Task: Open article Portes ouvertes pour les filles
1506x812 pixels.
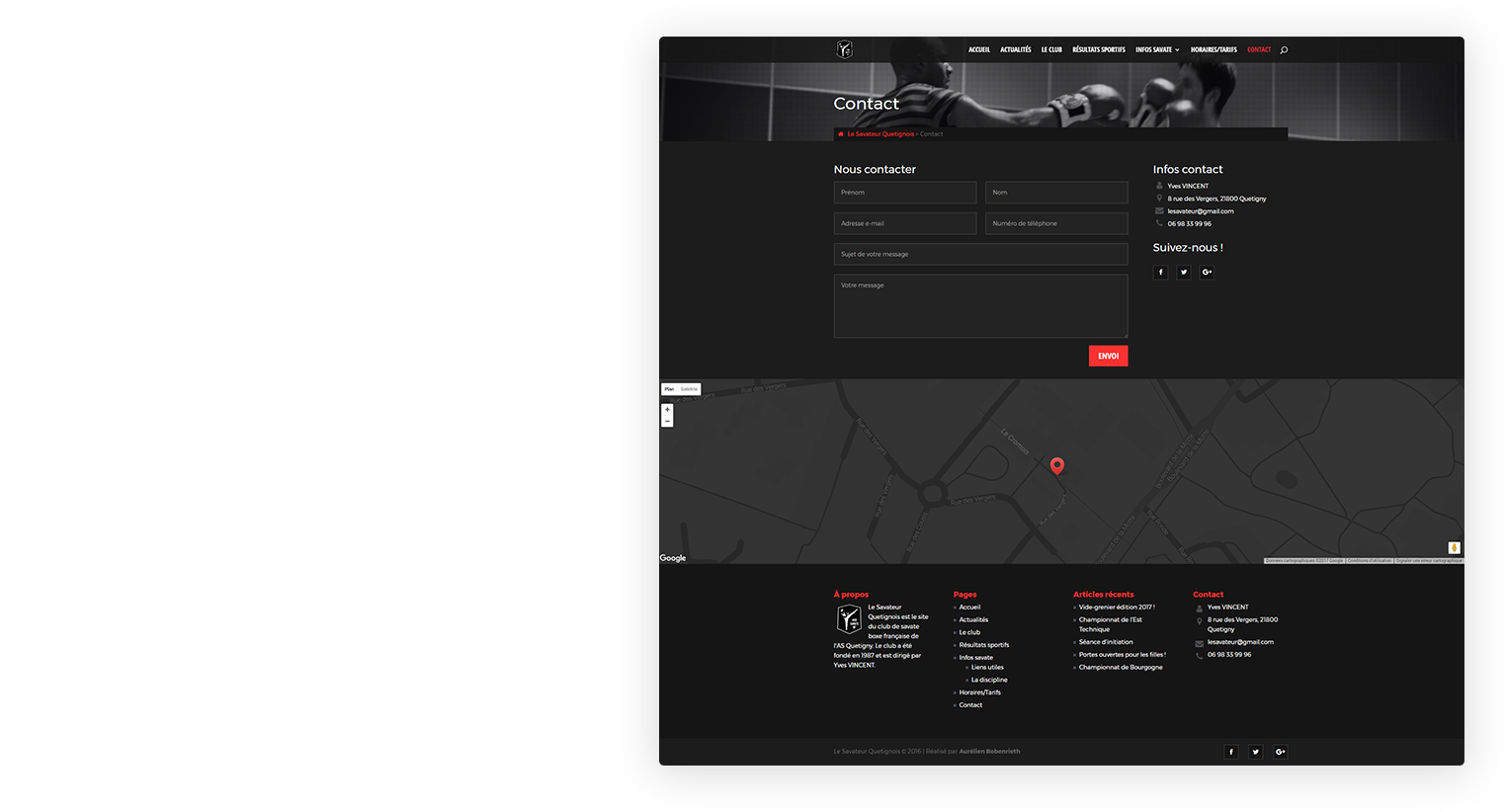Action: pyautogui.click(x=1123, y=655)
